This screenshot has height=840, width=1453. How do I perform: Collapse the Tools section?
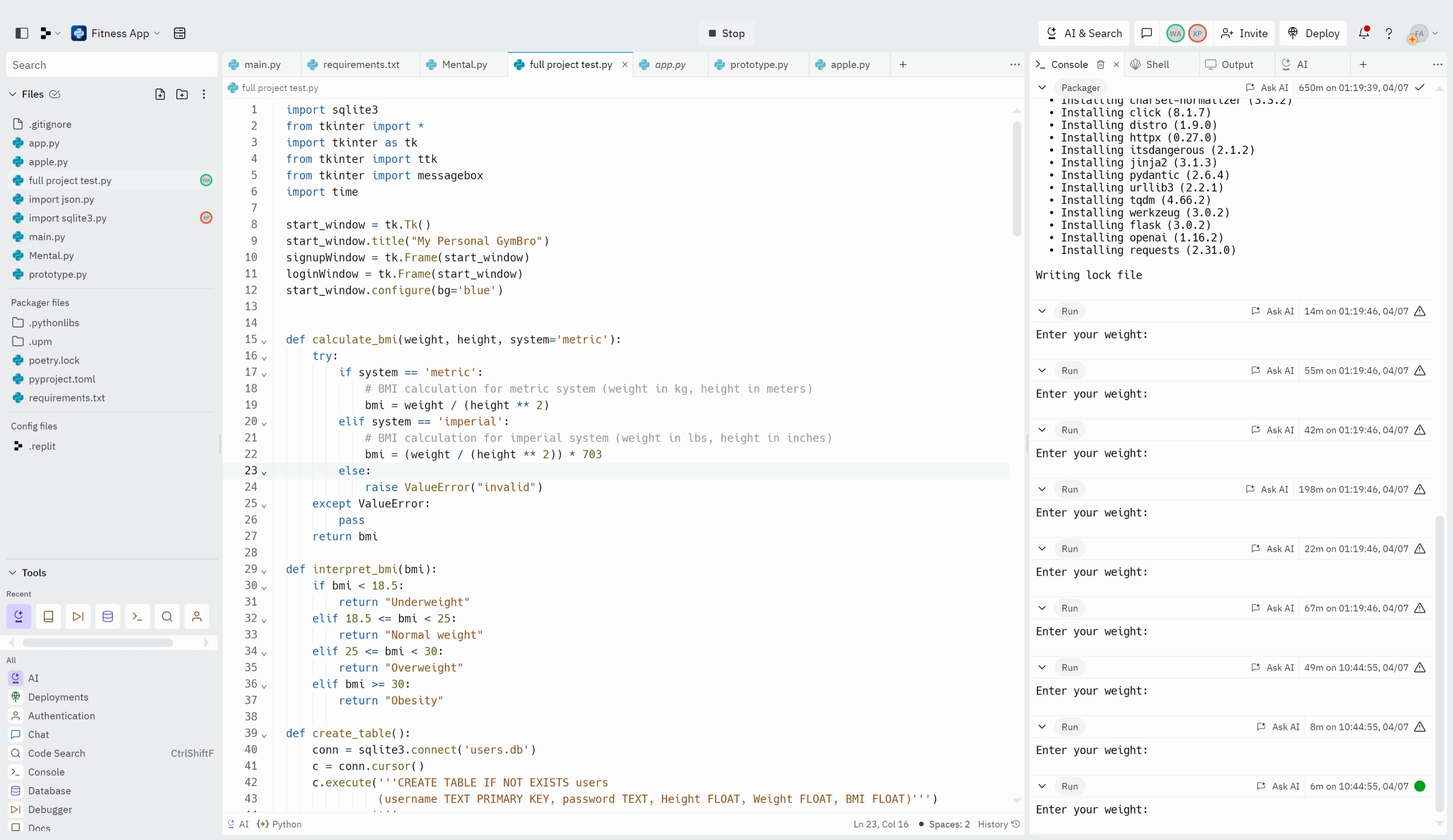[x=13, y=573]
